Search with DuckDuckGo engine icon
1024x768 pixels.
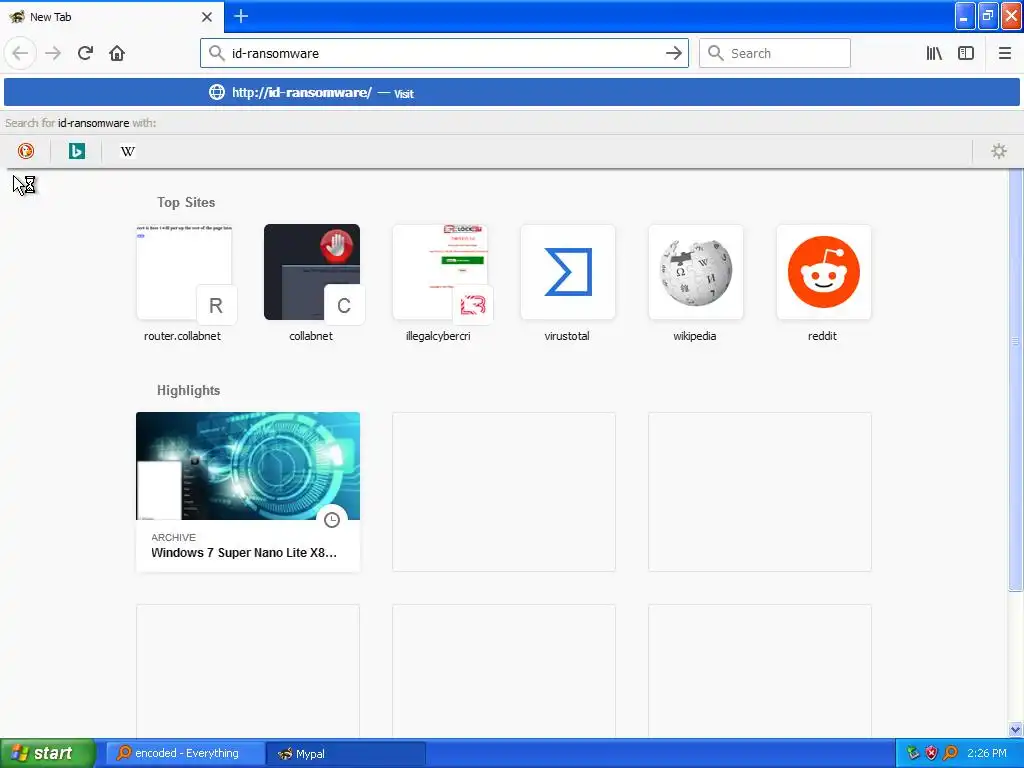[x=25, y=151]
